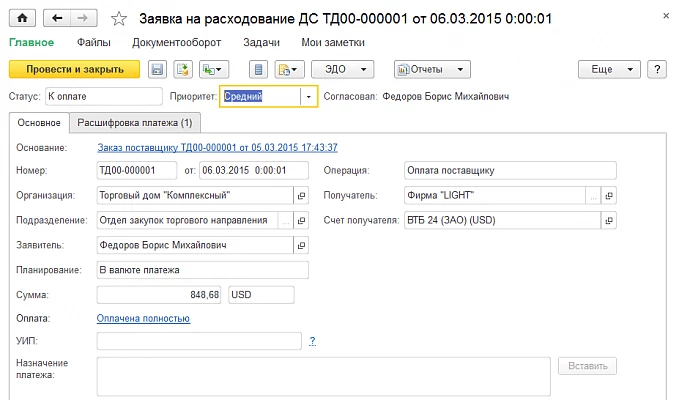Select the Основное tab
Screen dimensions: 679x400
pos(39,123)
